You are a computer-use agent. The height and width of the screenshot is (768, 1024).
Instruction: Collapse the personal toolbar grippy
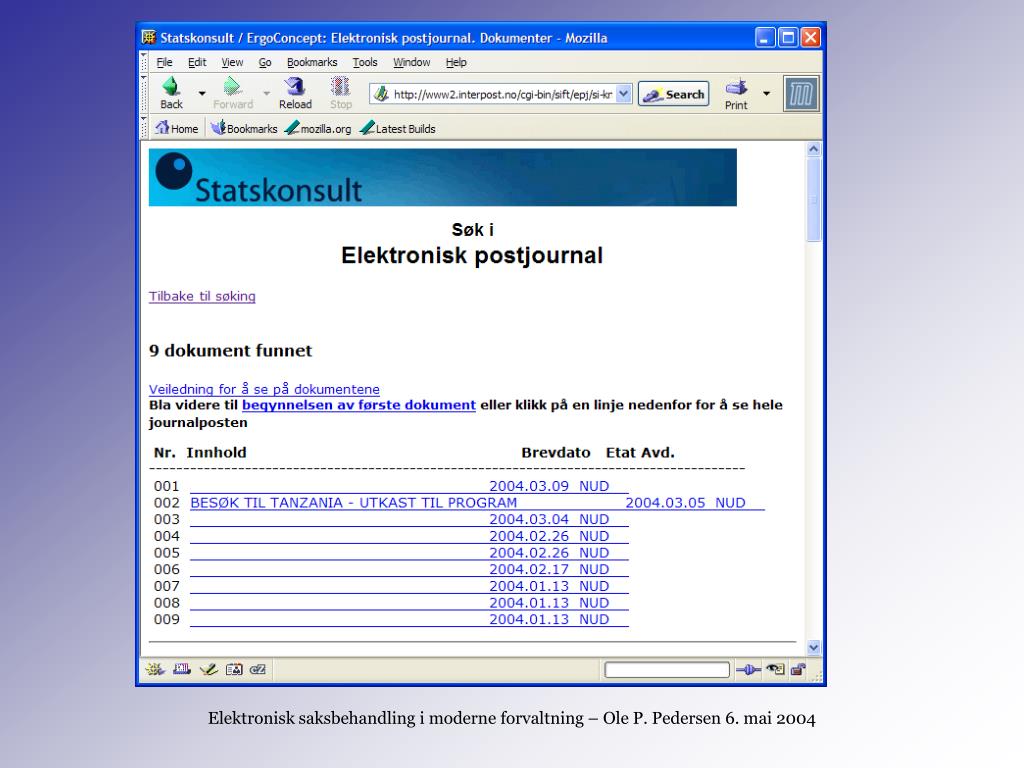[144, 128]
